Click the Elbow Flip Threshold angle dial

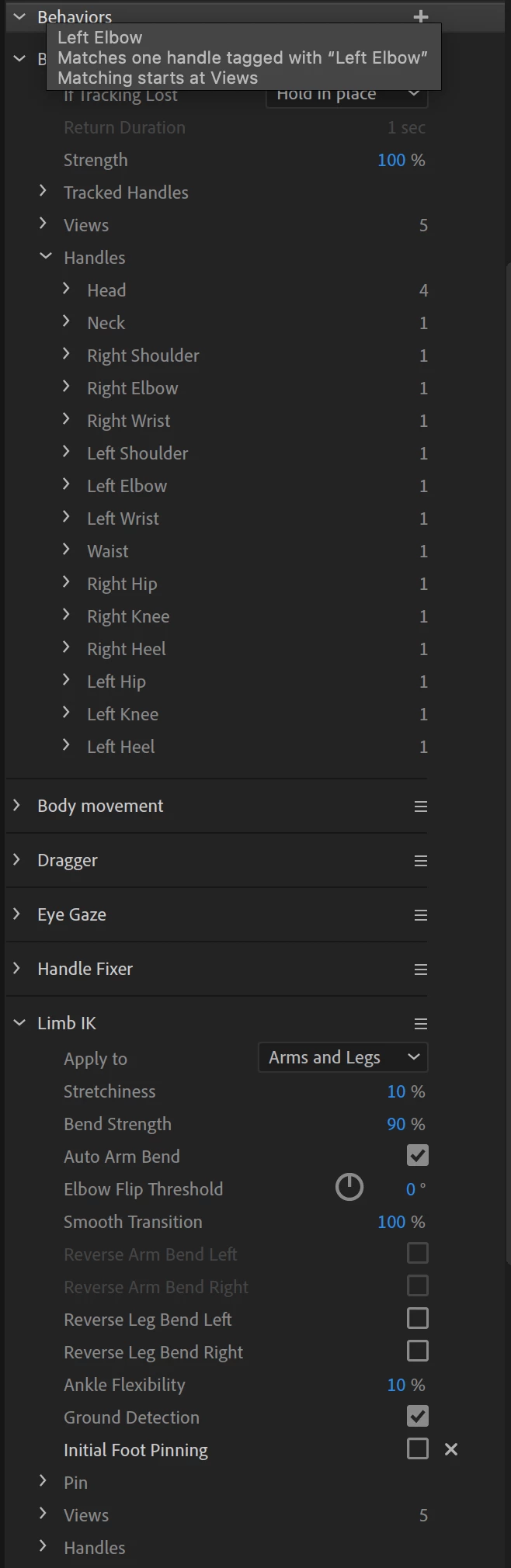pyautogui.click(x=349, y=1187)
